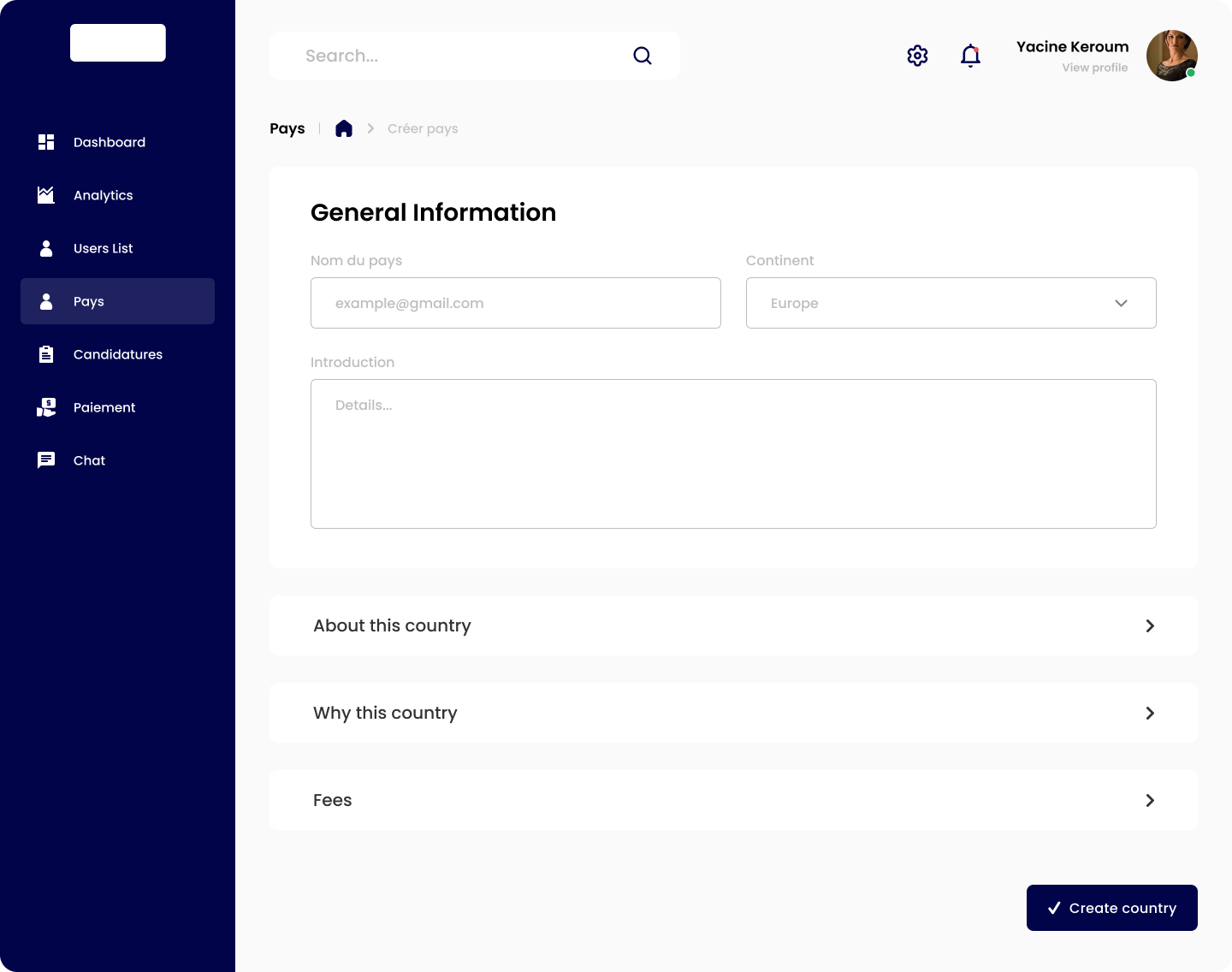
Task: Open the Continent dropdown
Action: coord(951,303)
